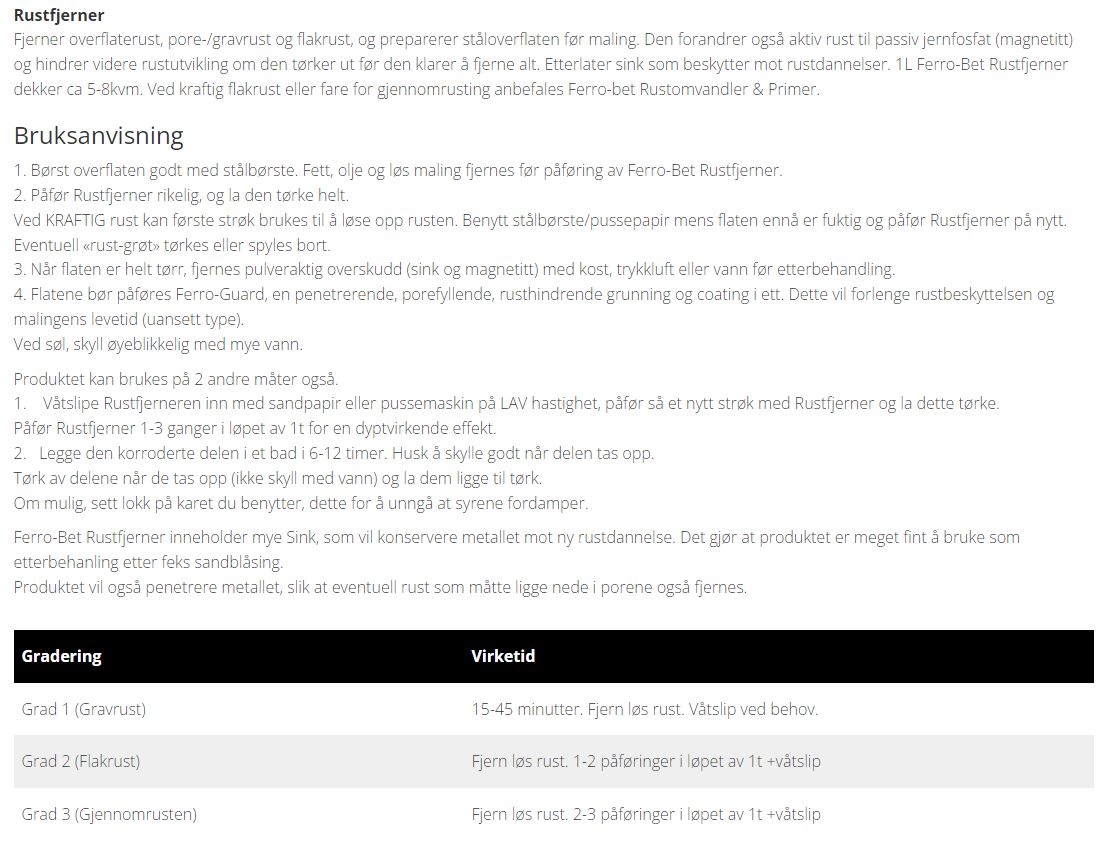The width and height of the screenshot is (1101, 842).
Task: Click the 2-3 påføringer duration cell
Action: point(646,814)
